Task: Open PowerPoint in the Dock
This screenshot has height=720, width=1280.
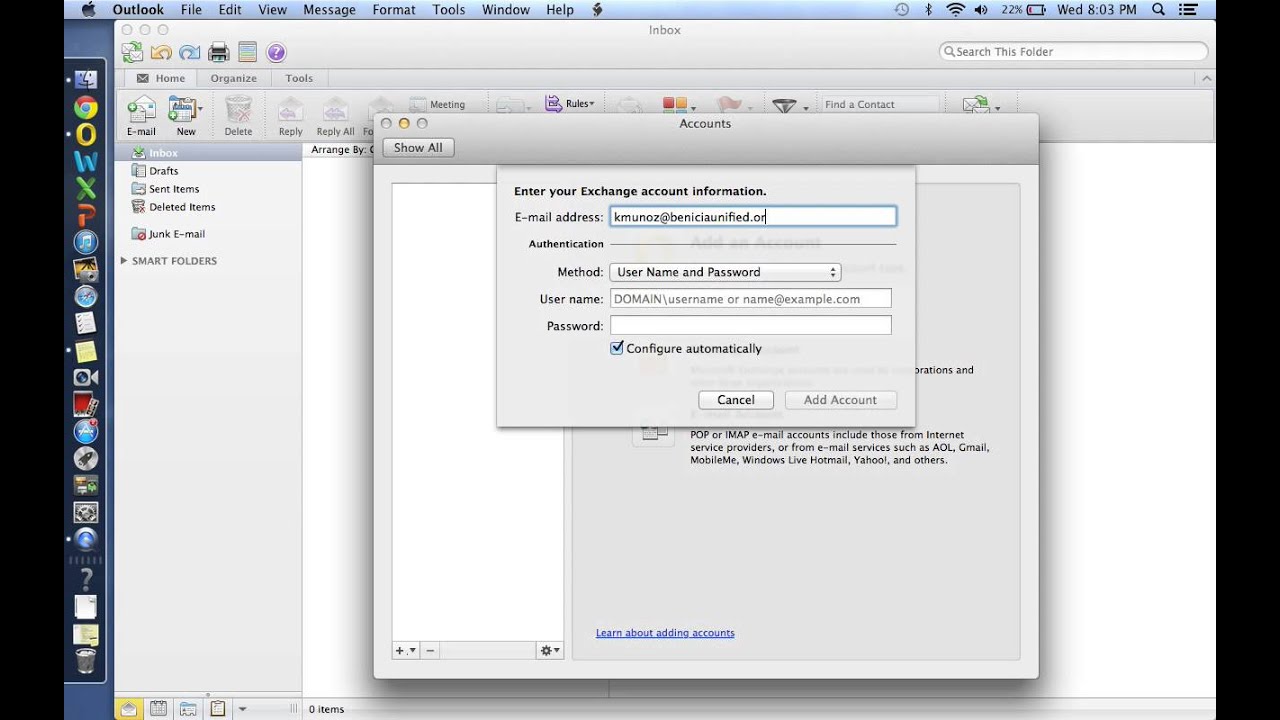Action: pyautogui.click(x=86, y=215)
